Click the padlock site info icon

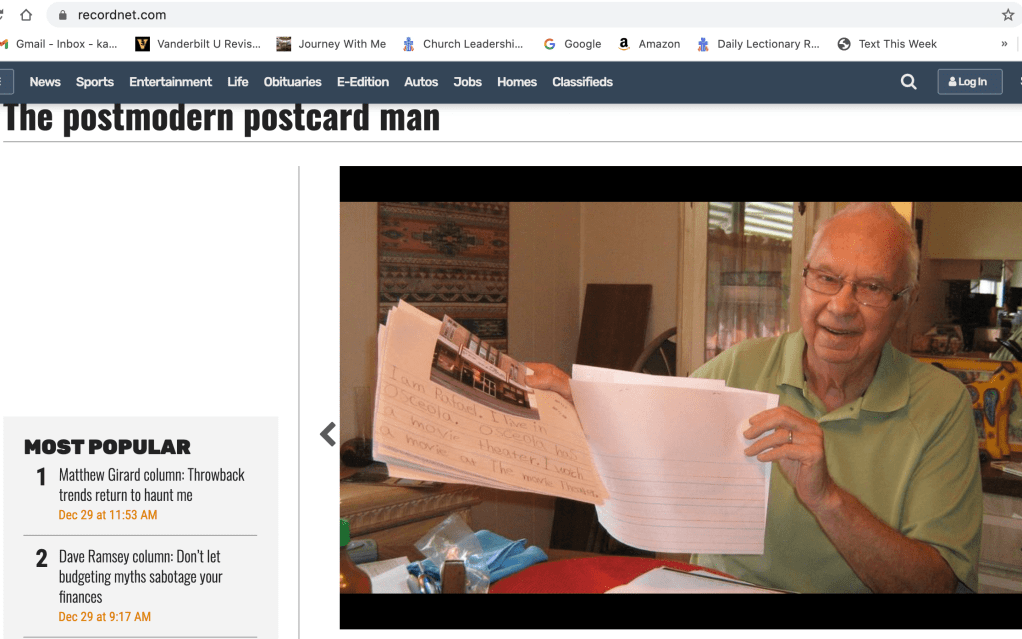62,15
